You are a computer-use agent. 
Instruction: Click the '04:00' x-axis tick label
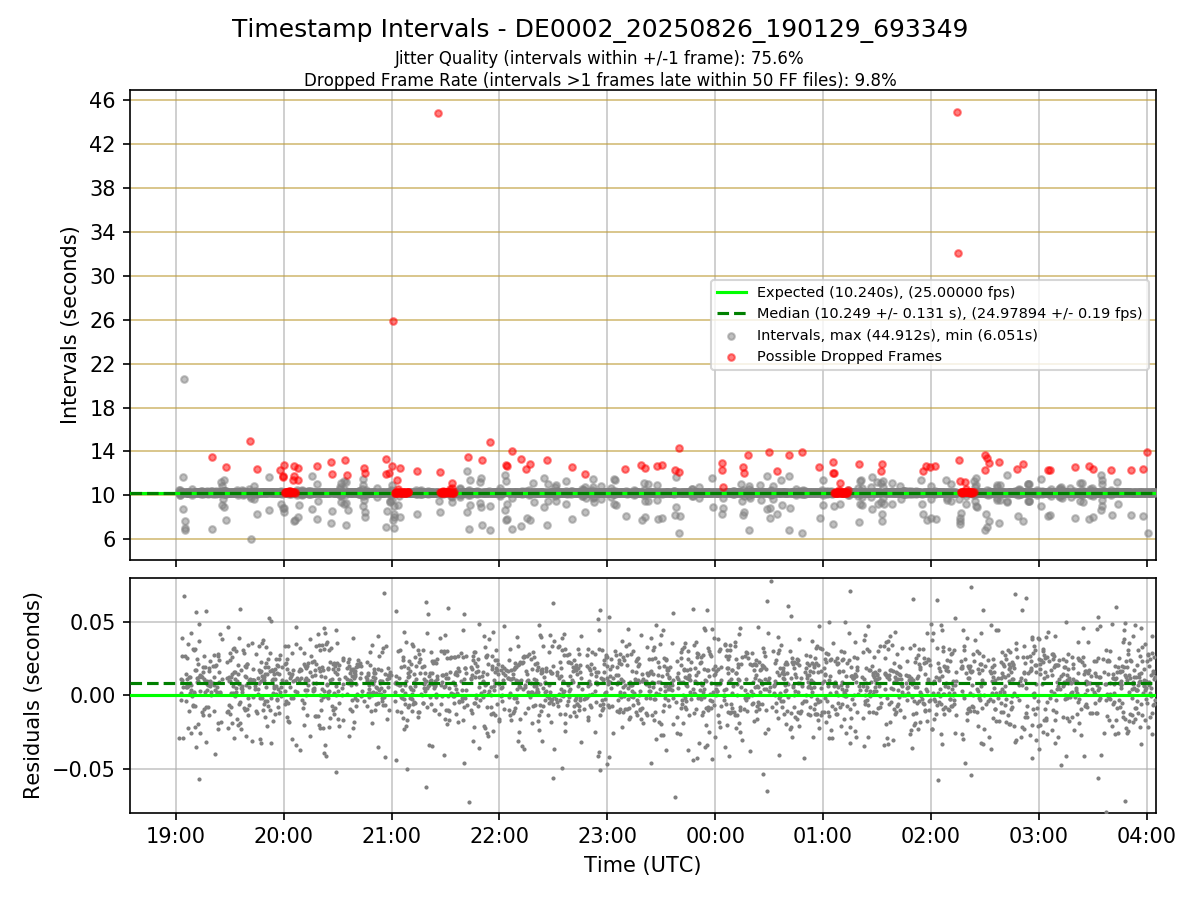coord(1147,835)
